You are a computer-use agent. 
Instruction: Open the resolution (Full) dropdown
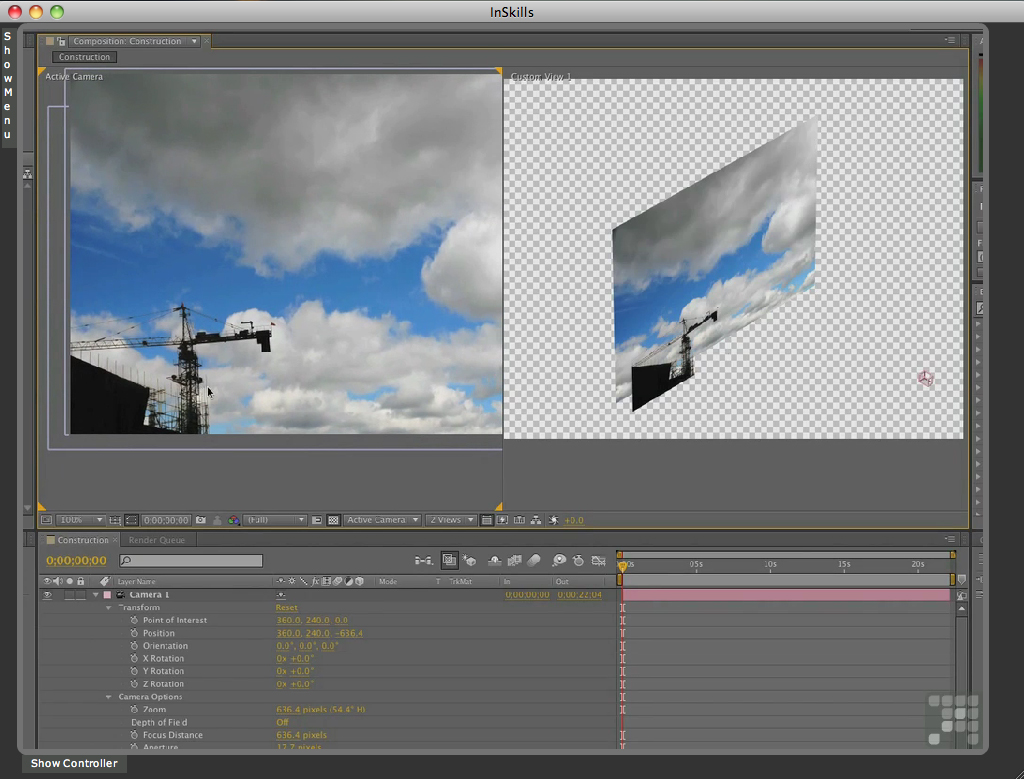[x=275, y=520]
